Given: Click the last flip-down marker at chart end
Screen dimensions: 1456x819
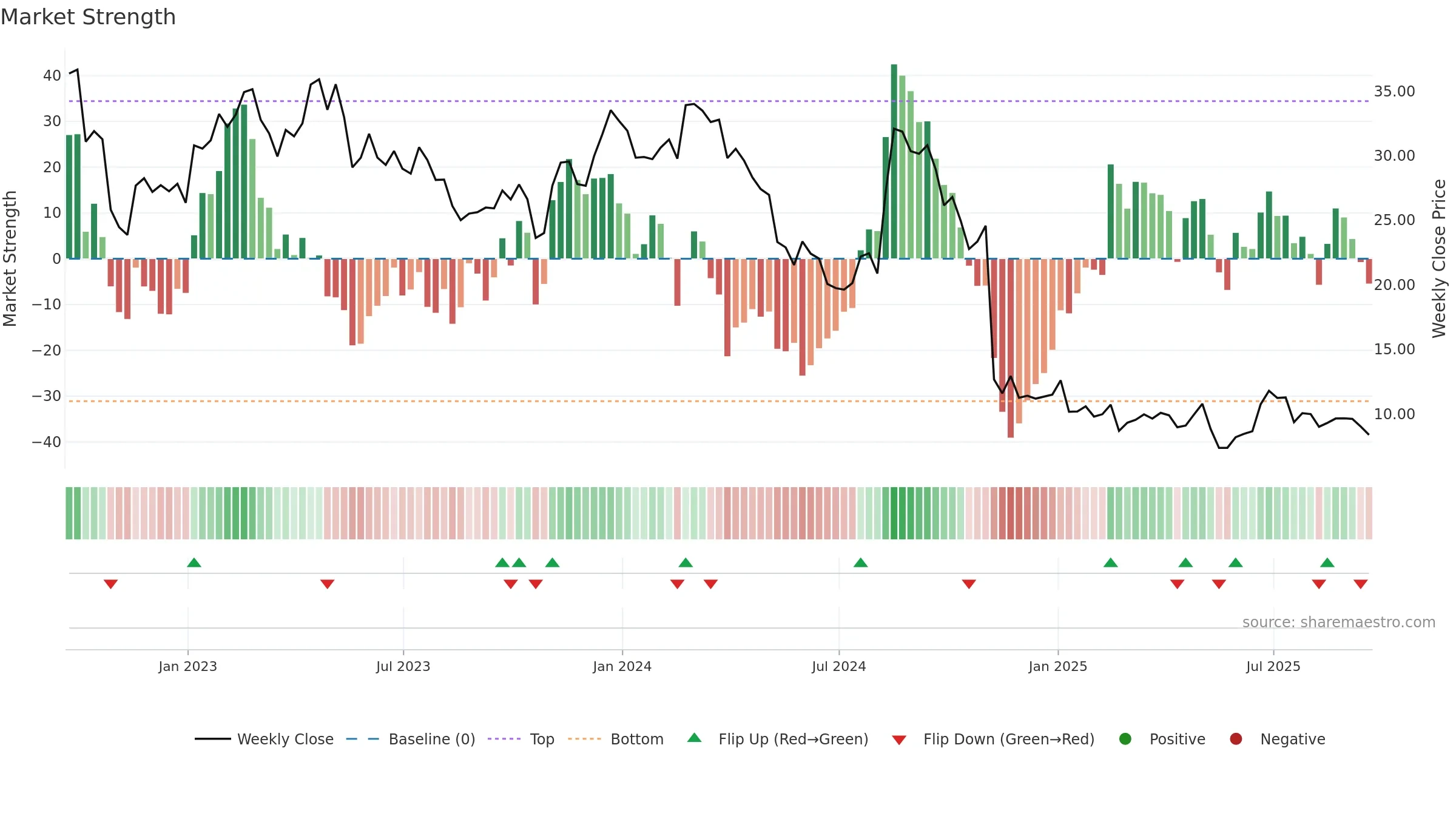Looking at the screenshot, I should tap(1361, 584).
